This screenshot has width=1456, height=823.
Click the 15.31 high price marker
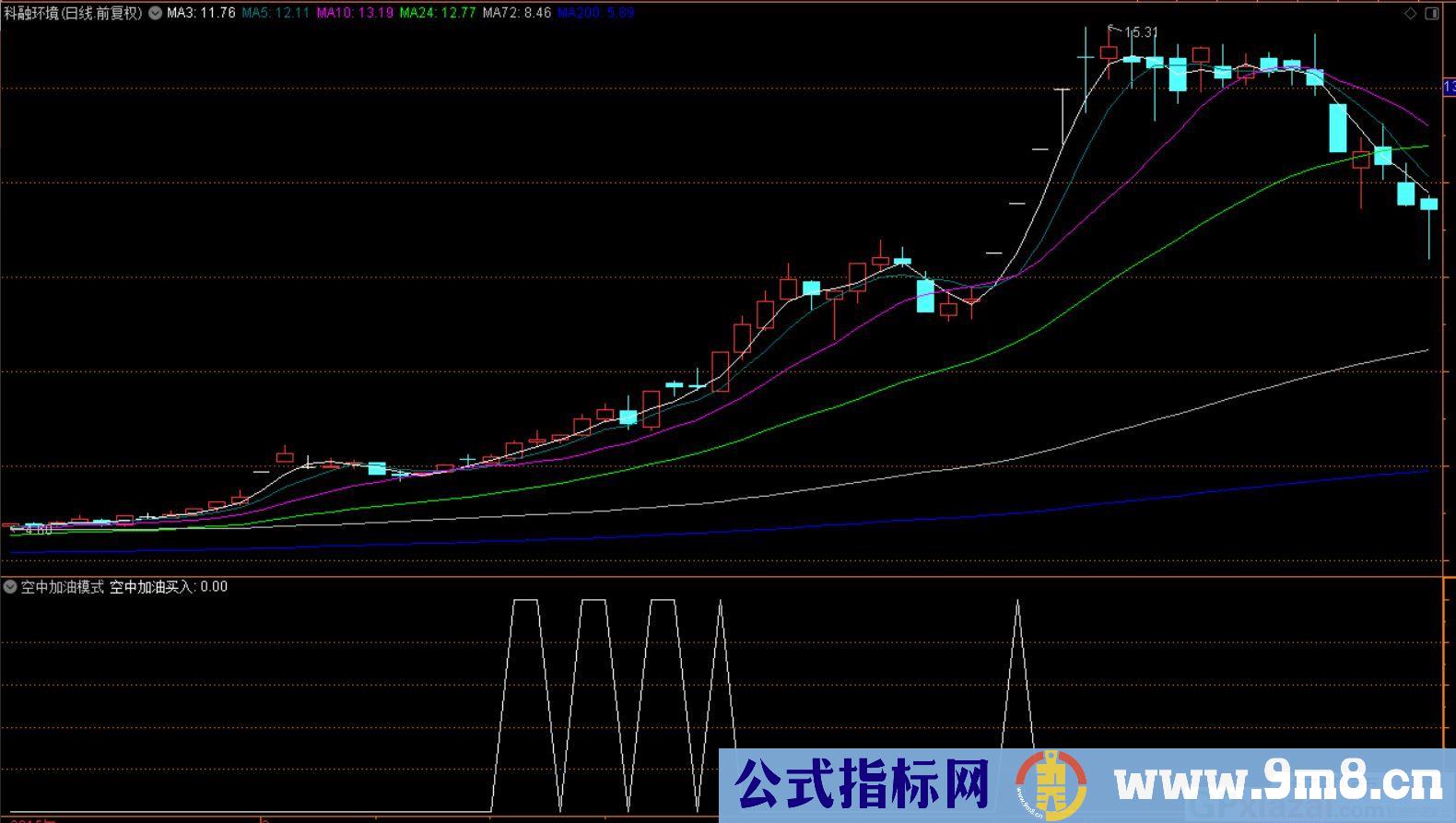click(x=1141, y=32)
